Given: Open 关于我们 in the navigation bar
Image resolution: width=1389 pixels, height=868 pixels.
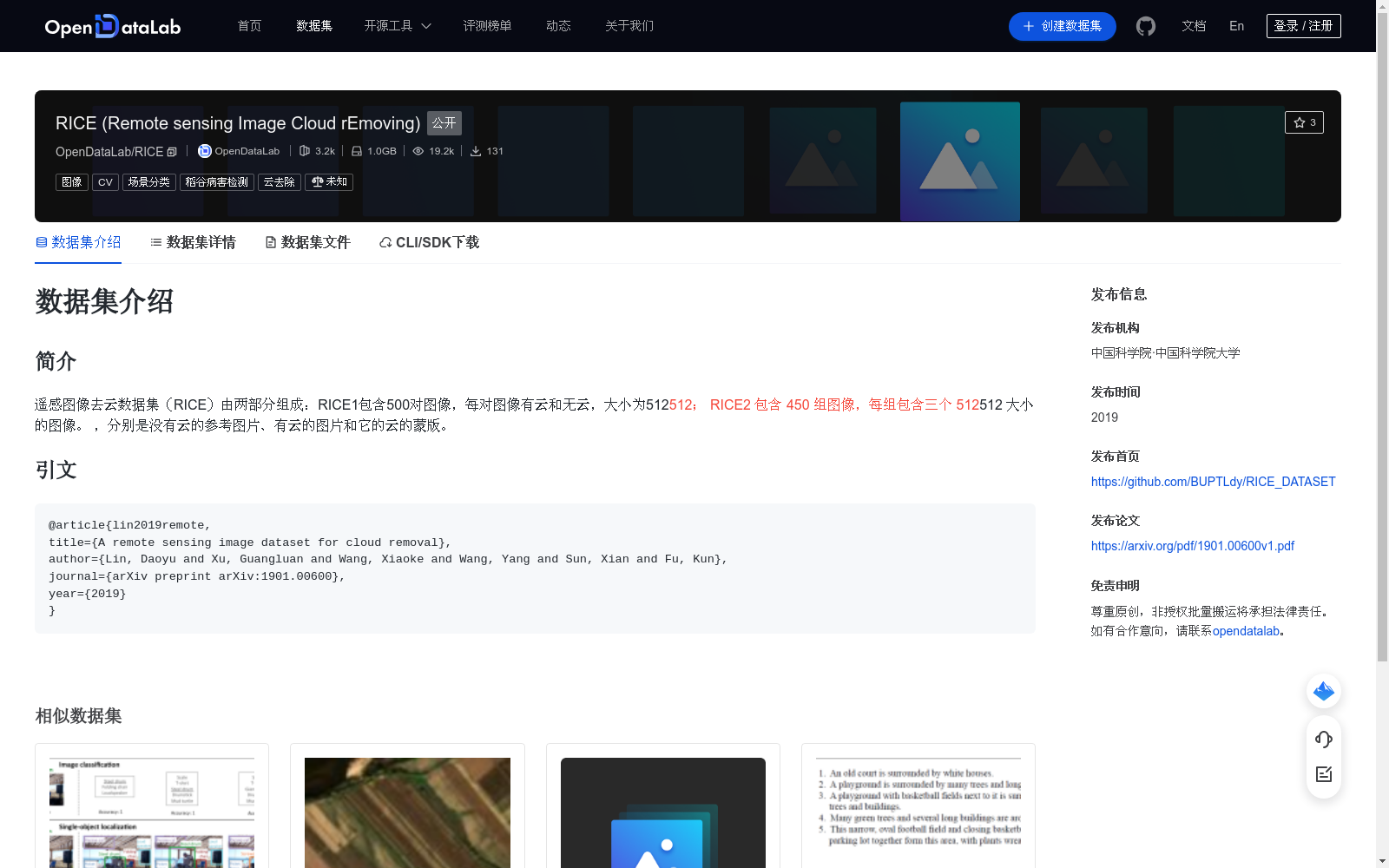Looking at the screenshot, I should [x=629, y=26].
